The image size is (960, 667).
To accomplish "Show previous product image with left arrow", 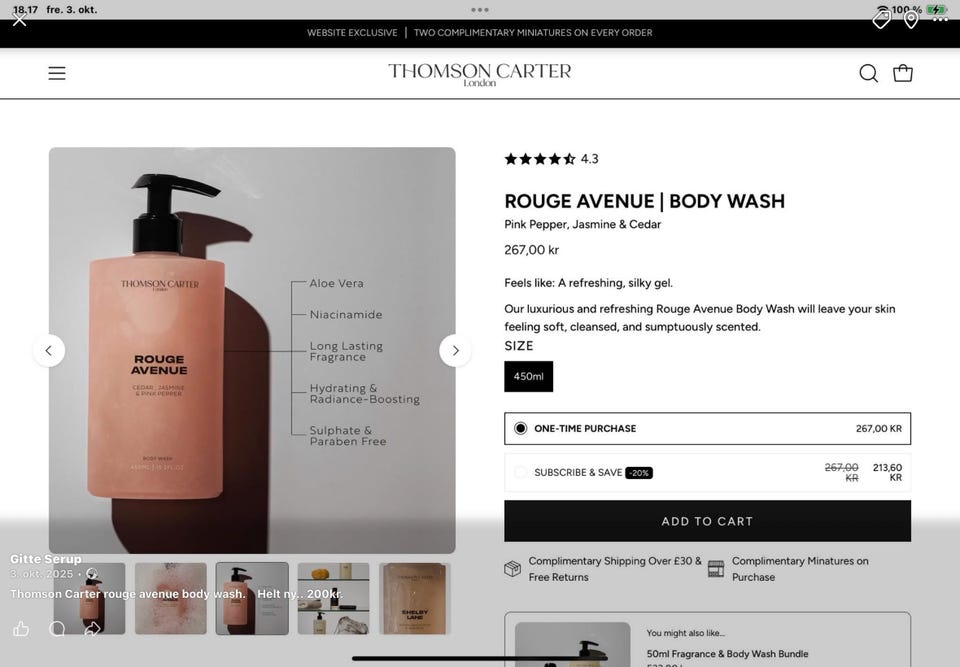I will 49,350.
